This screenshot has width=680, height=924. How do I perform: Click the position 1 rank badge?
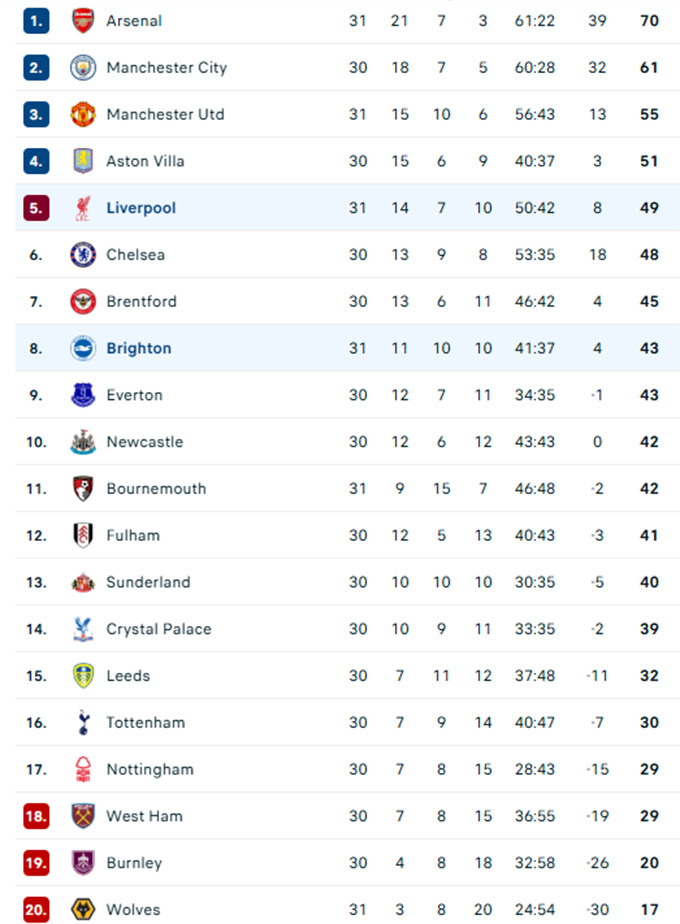37,21
